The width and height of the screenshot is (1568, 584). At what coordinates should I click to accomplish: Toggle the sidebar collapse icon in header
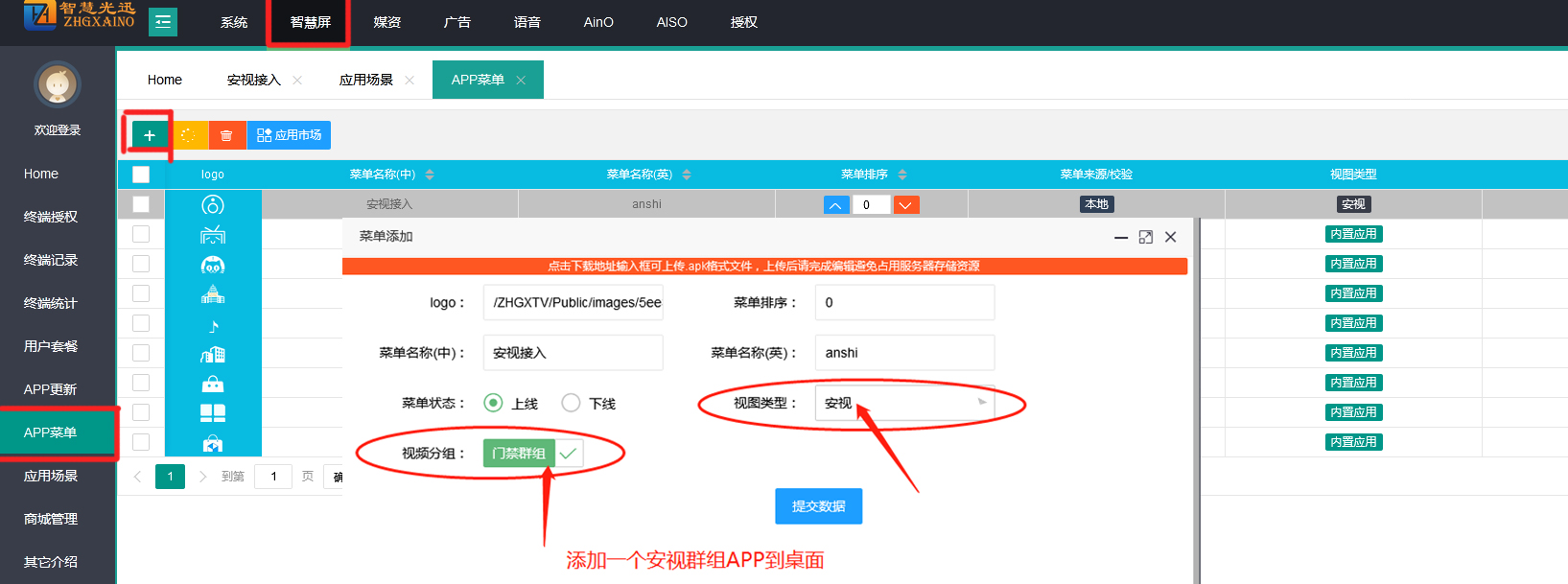pyautogui.click(x=163, y=21)
